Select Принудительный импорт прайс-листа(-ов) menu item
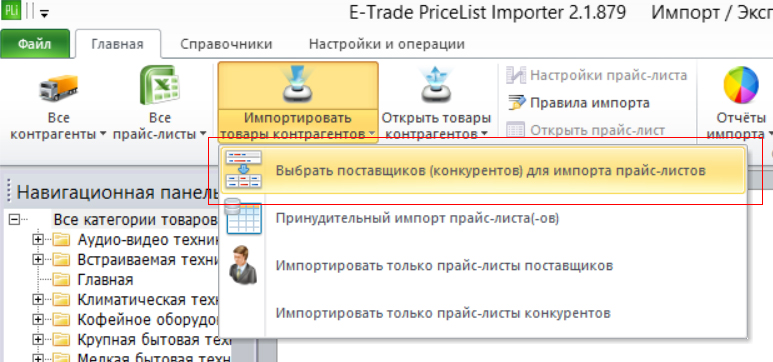The image size is (773, 362). [483, 218]
